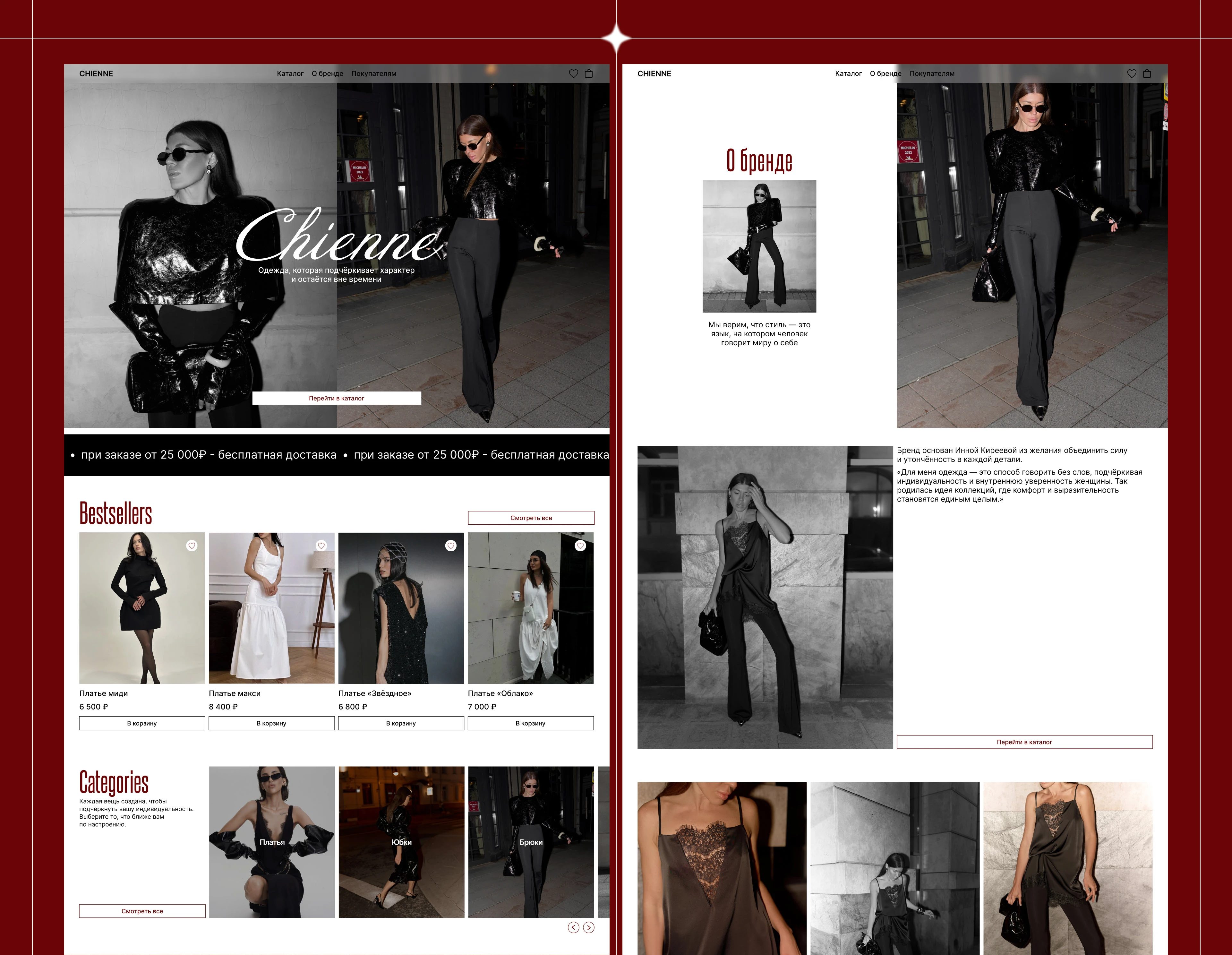
Task: Add Платье миди to cart
Action: tap(141, 723)
